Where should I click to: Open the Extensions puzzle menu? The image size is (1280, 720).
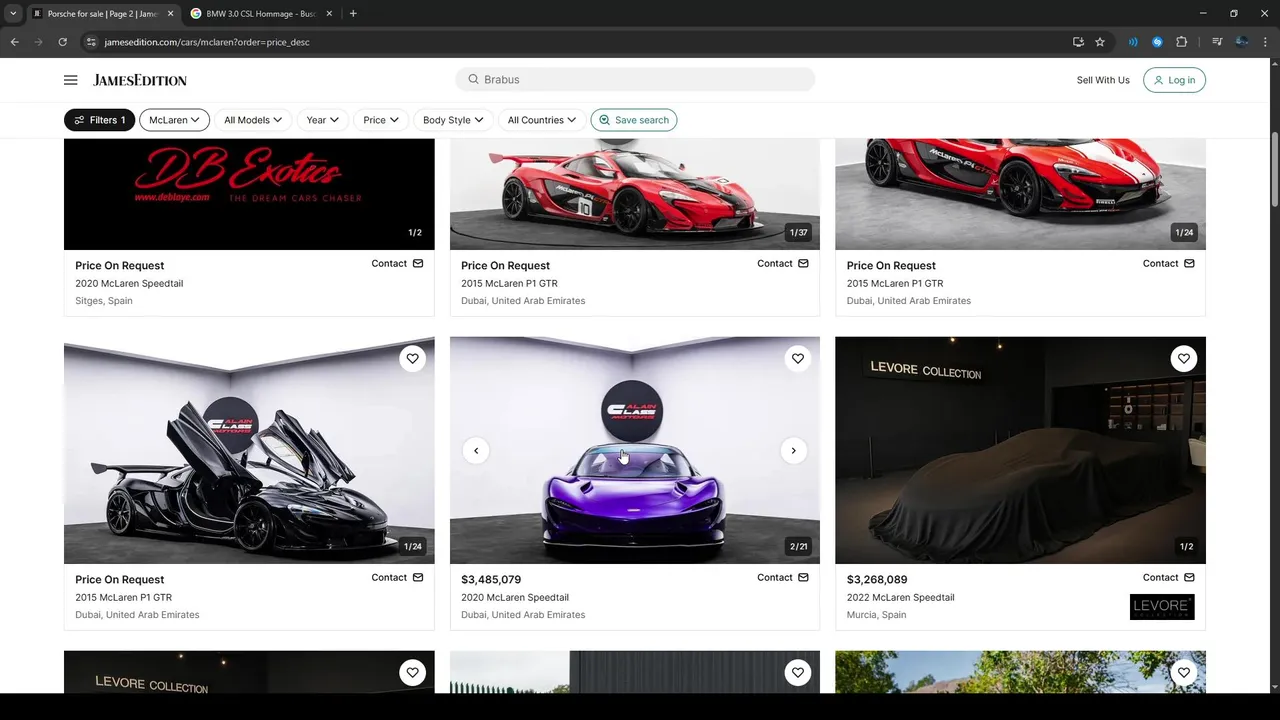point(1182,42)
